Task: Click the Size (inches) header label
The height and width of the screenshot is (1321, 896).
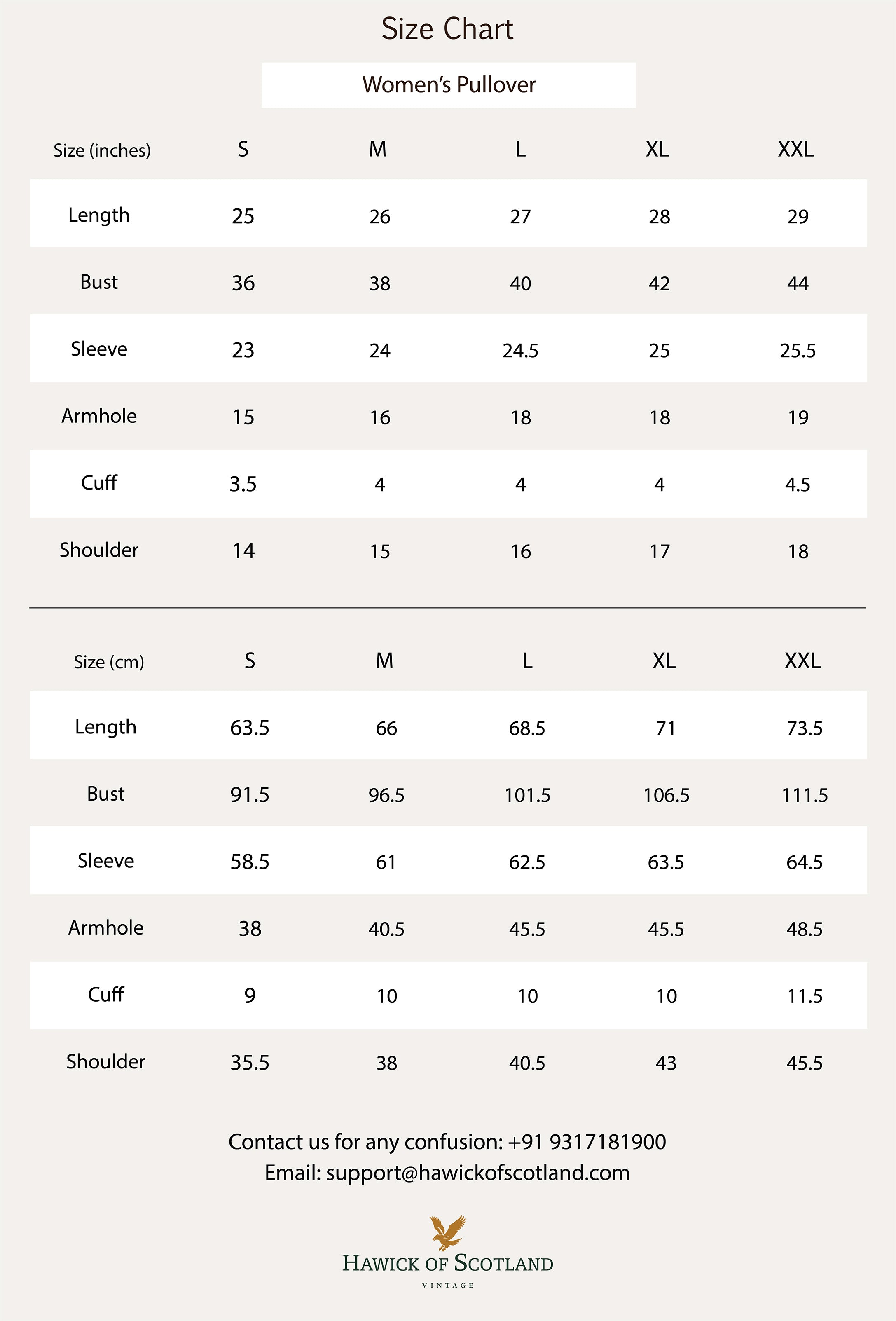Action: tap(102, 150)
